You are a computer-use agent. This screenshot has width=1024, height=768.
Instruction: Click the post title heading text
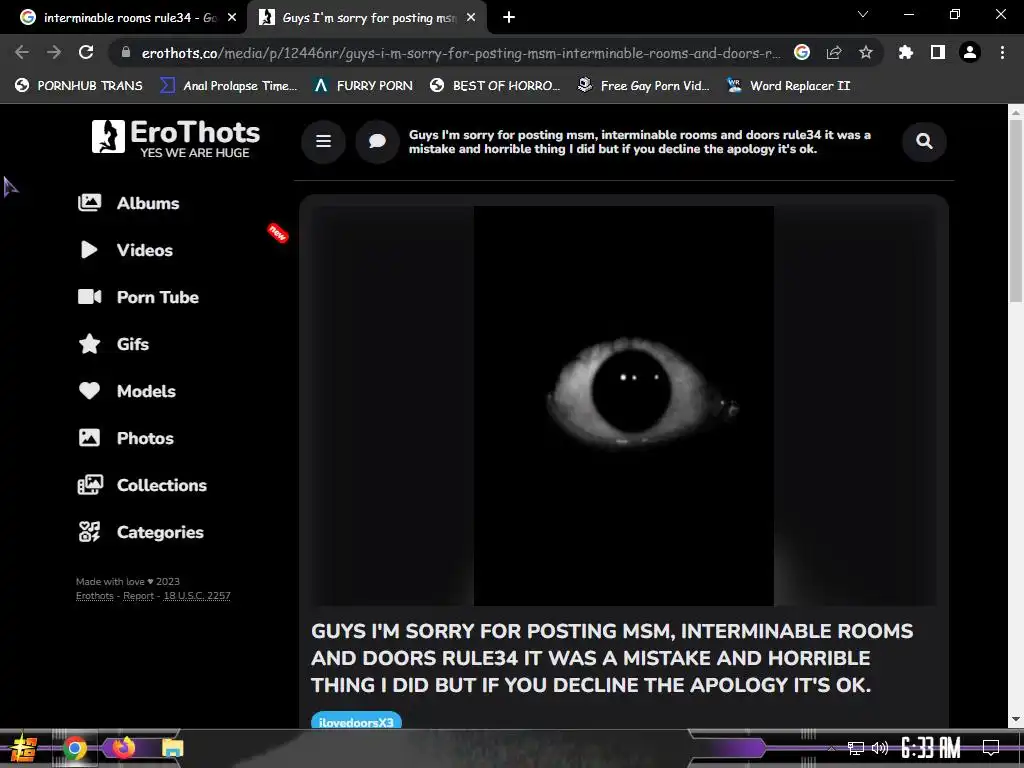612,658
